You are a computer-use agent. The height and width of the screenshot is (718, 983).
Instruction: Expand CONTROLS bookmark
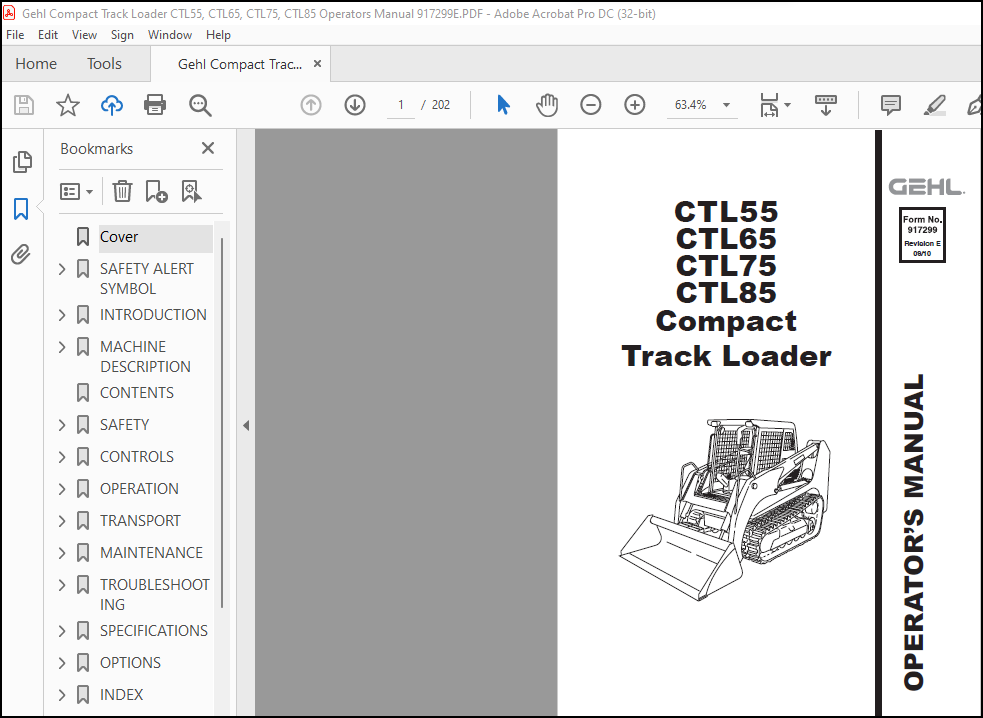[x=62, y=457]
